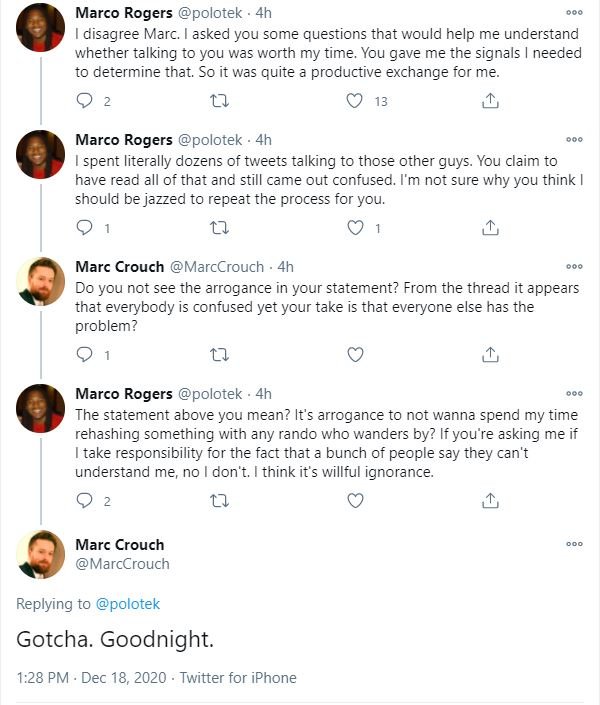Image resolution: width=600 pixels, height=705 pixels.
Task: Retweet the 'dozens of tweets' tweet
Action: click(x=219, y=228)
